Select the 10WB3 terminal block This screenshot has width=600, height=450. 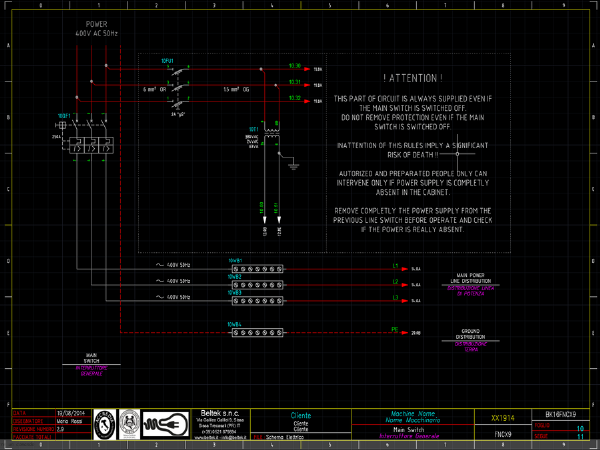click(258, 301)
